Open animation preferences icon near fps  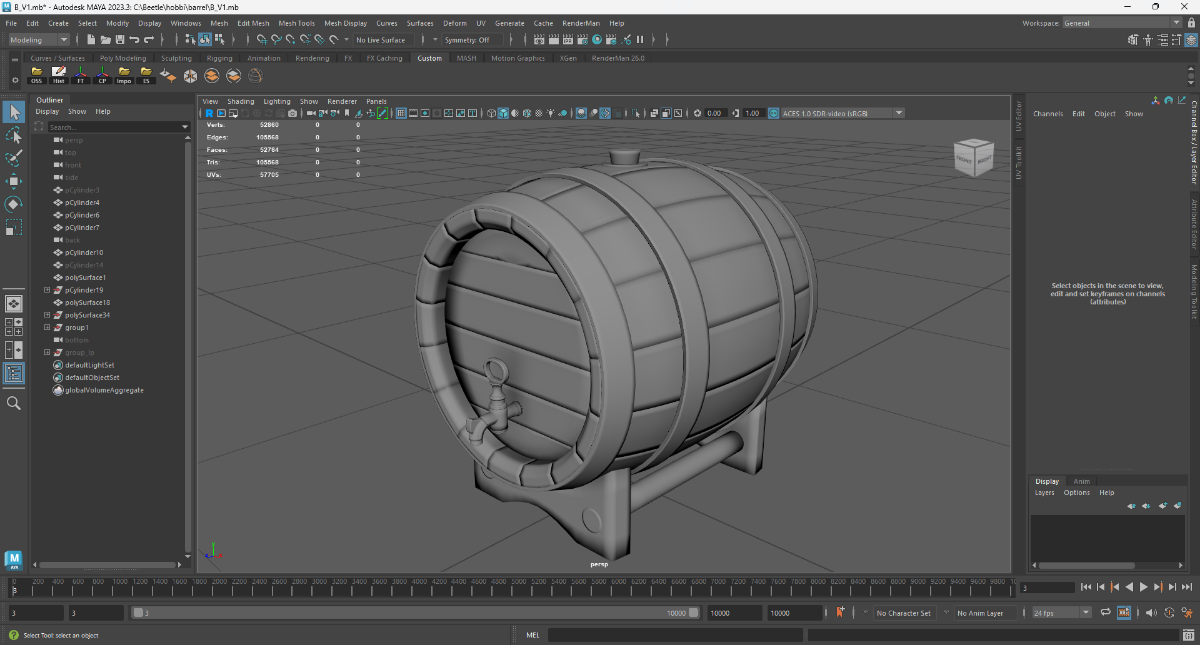click(x=1186, y=613)
